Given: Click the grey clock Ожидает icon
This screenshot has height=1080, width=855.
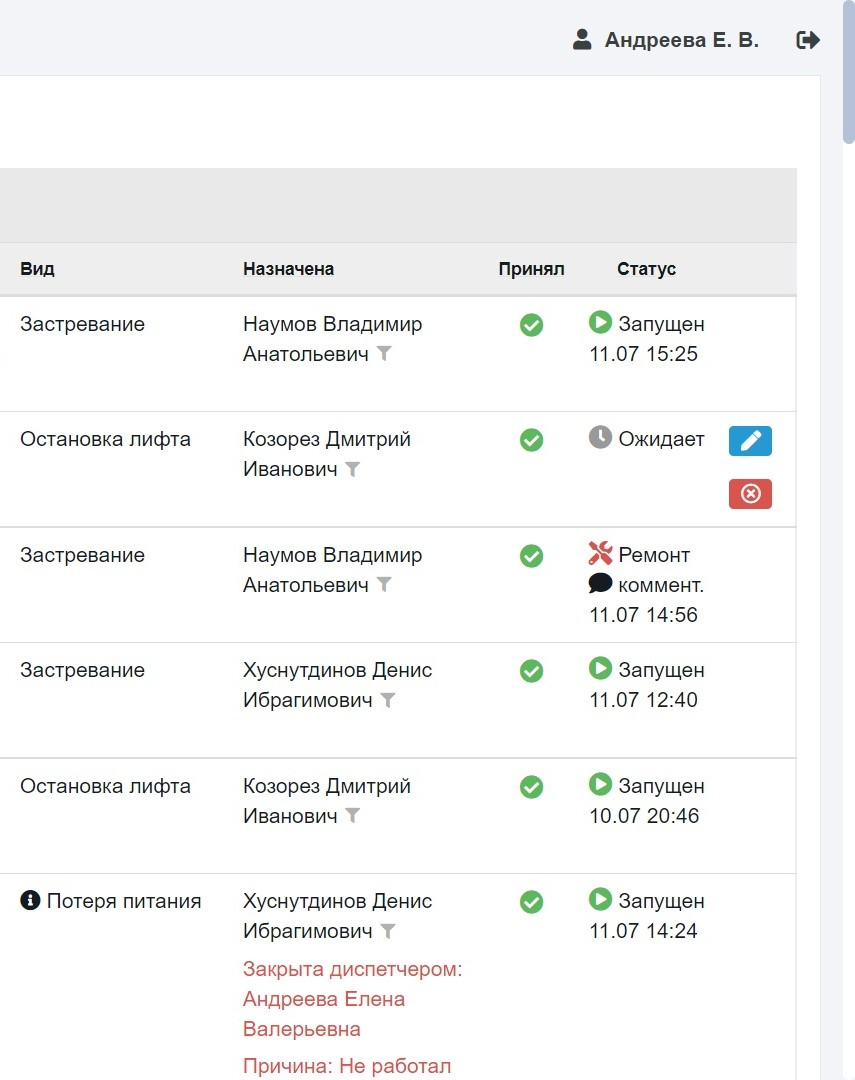Looking at the screenshot, I should click(600, 437).
